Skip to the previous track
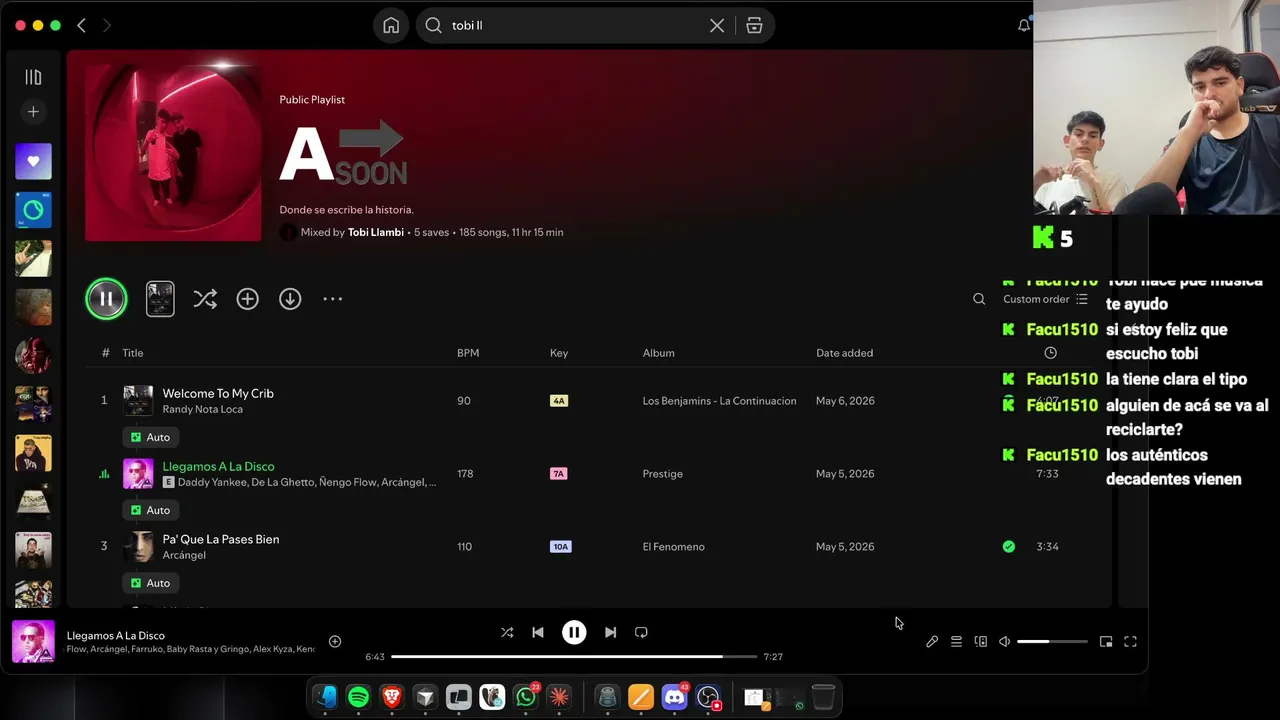 coord(538,632)
